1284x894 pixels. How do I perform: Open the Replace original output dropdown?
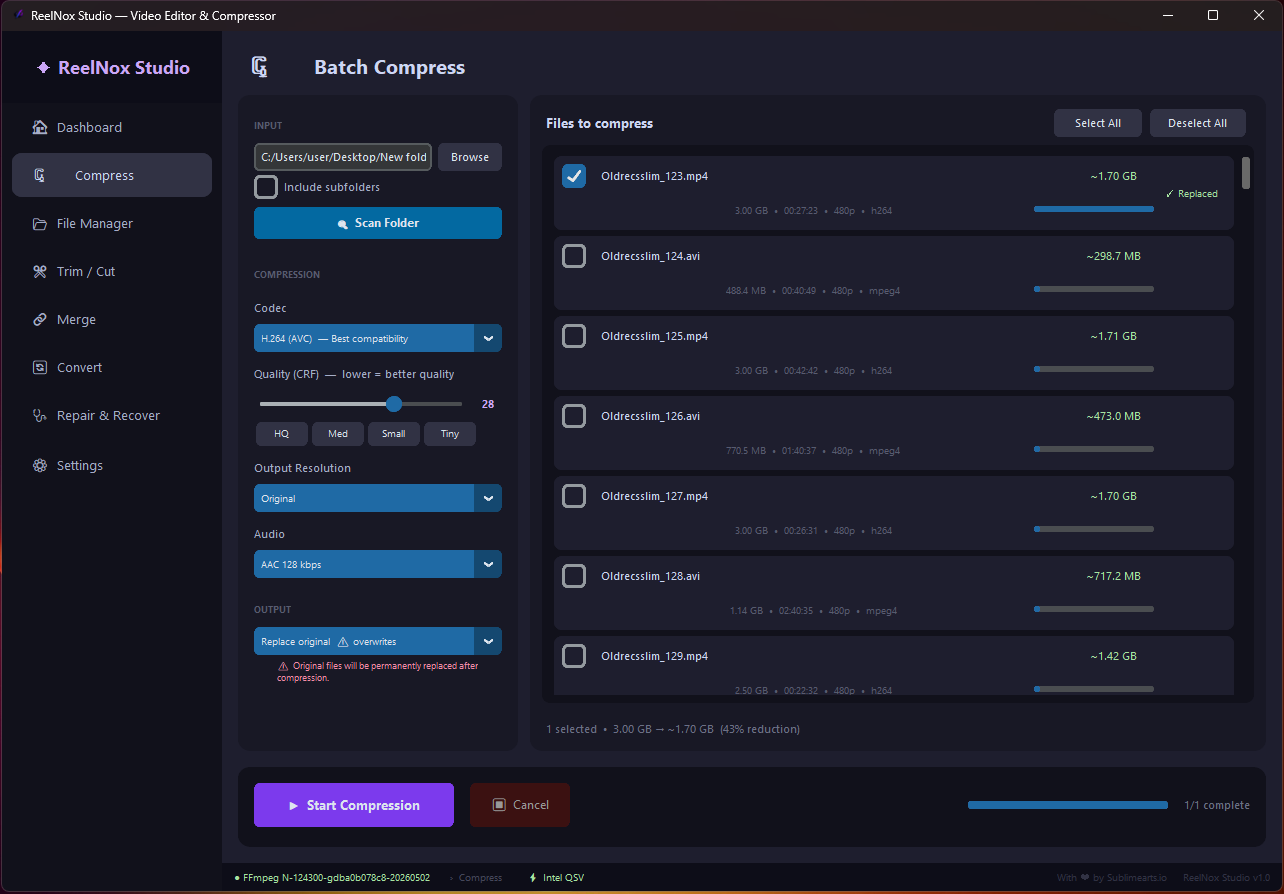378,641
